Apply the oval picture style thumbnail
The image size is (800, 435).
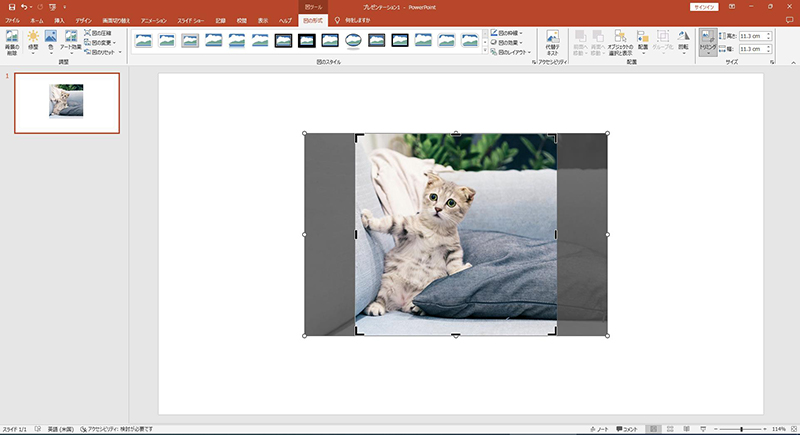click(x=353, y=40)
